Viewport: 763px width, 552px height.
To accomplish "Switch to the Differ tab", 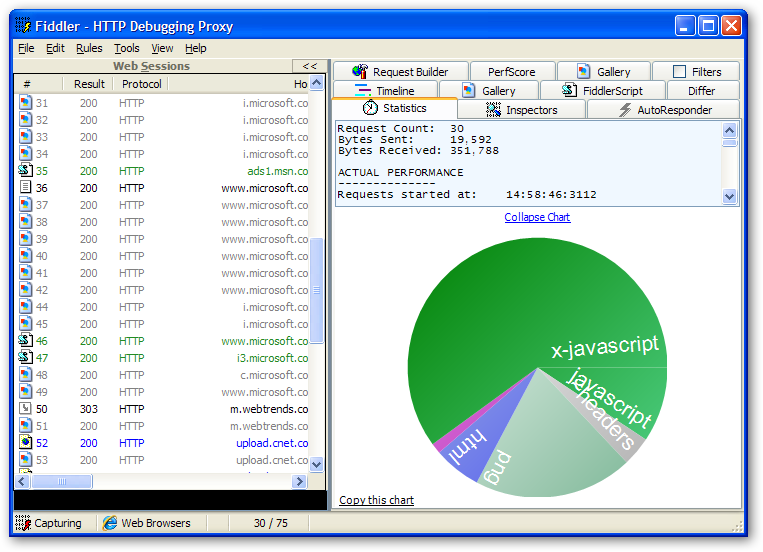I will 702,91.
